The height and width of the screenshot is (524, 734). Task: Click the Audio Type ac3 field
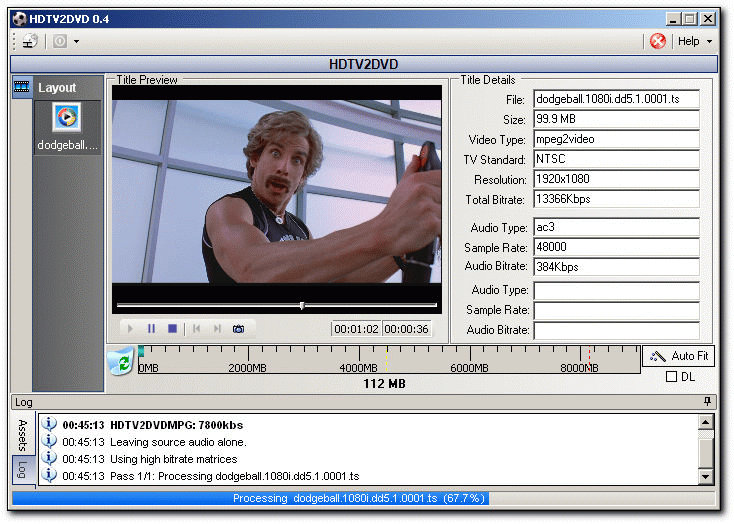coord(616,227)
